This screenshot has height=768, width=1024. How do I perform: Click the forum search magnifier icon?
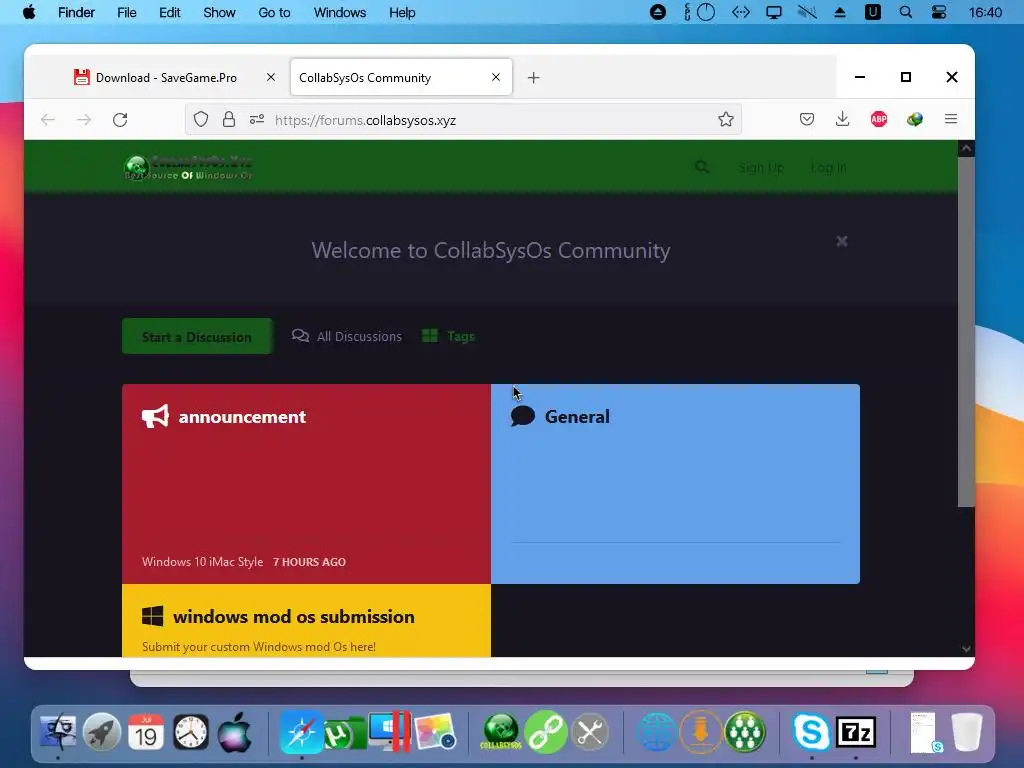(x=702, y=167)
